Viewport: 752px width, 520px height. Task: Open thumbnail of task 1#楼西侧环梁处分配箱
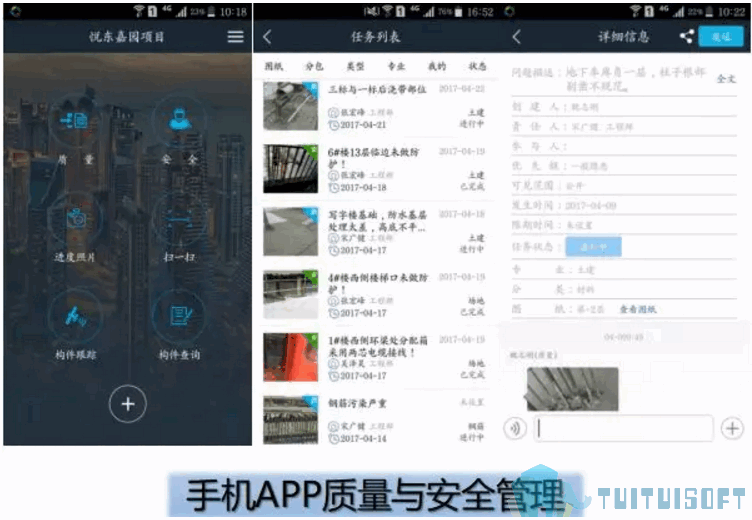click(291, 357)
